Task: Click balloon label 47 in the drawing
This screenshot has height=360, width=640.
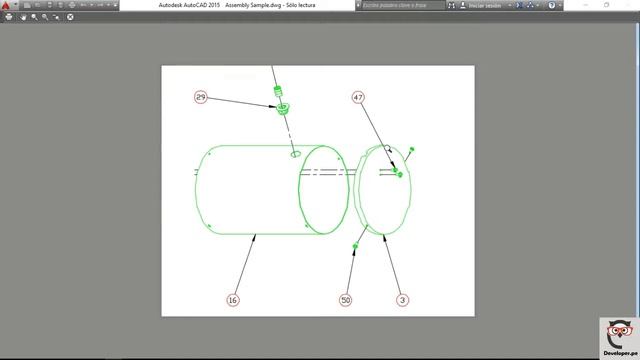Action: point(358,98)
